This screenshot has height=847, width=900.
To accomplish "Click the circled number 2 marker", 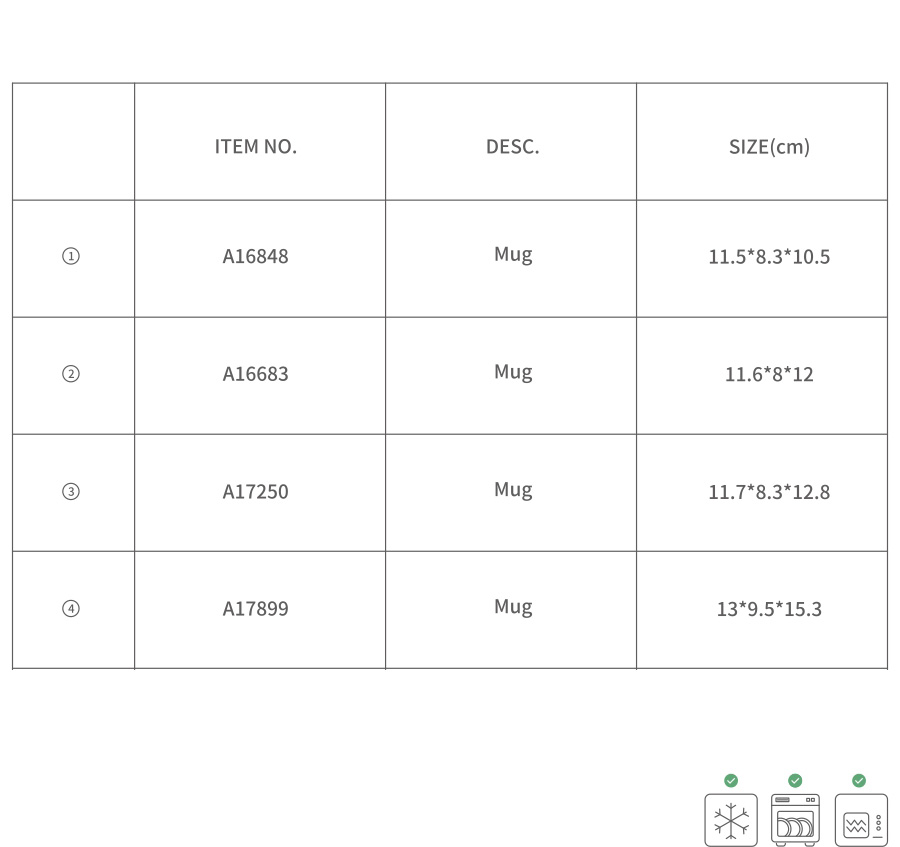I will 71,374.
